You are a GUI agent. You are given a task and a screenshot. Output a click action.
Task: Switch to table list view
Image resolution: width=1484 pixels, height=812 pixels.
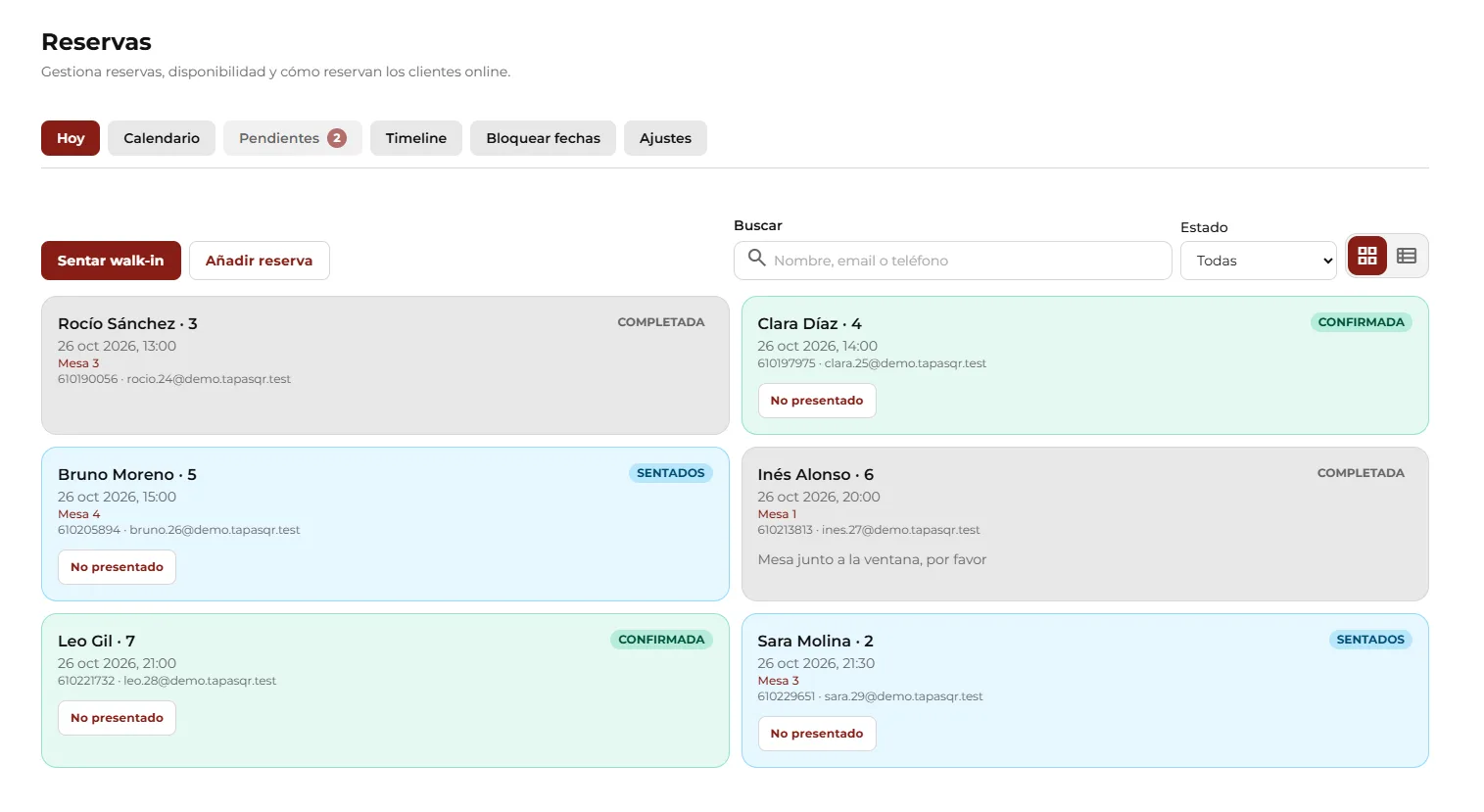[1407, 256]
